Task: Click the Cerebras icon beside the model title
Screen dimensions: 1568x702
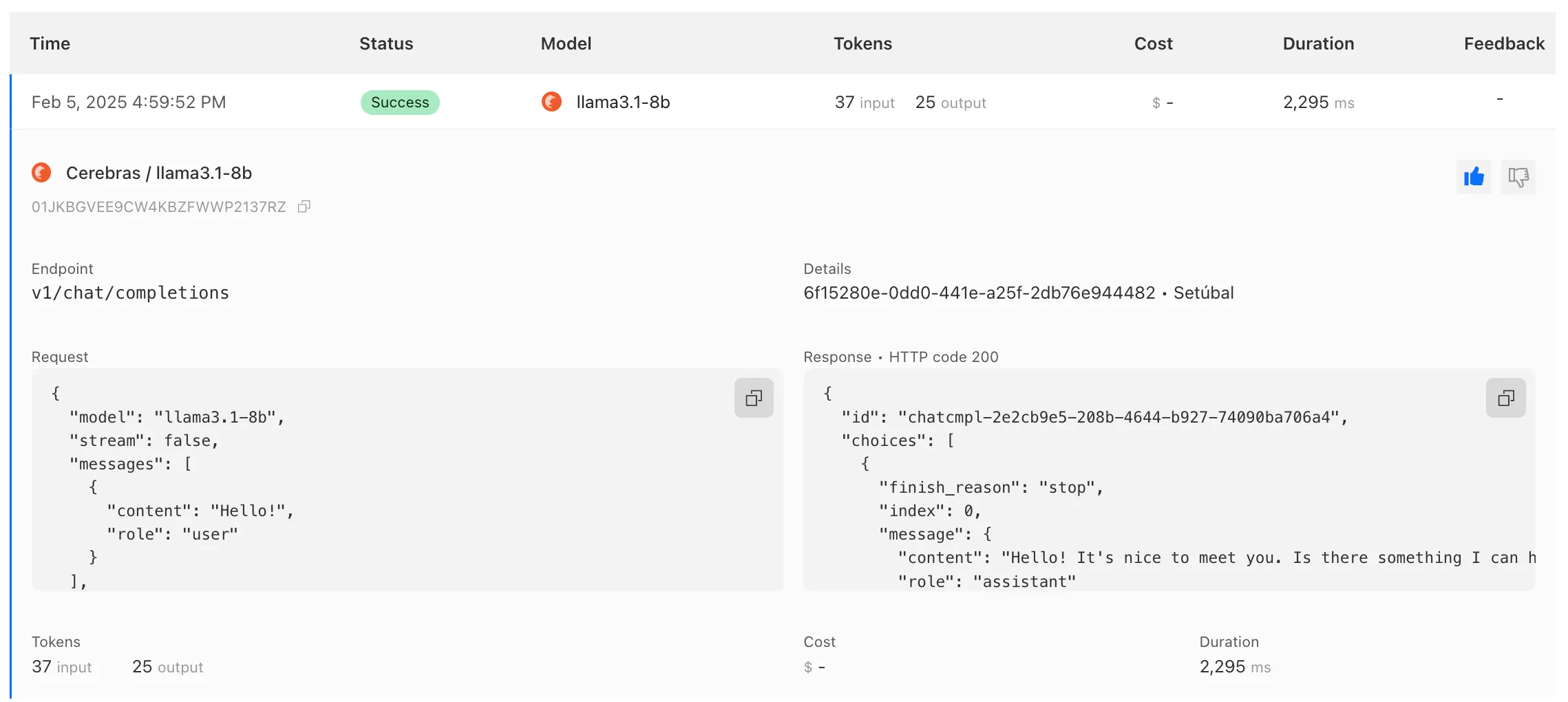Action: pos(41,173)
